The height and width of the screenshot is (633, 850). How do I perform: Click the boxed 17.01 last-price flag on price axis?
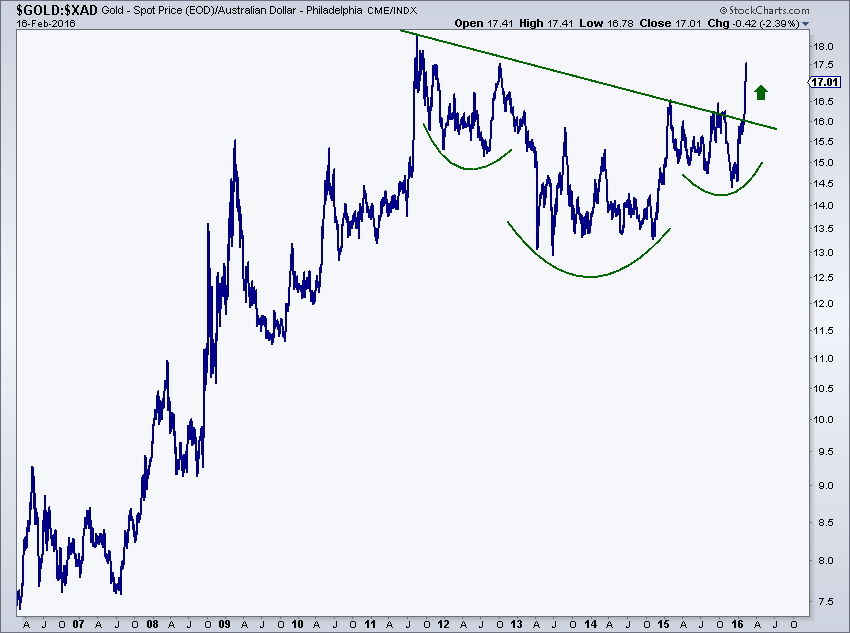(x=825, y=82)
